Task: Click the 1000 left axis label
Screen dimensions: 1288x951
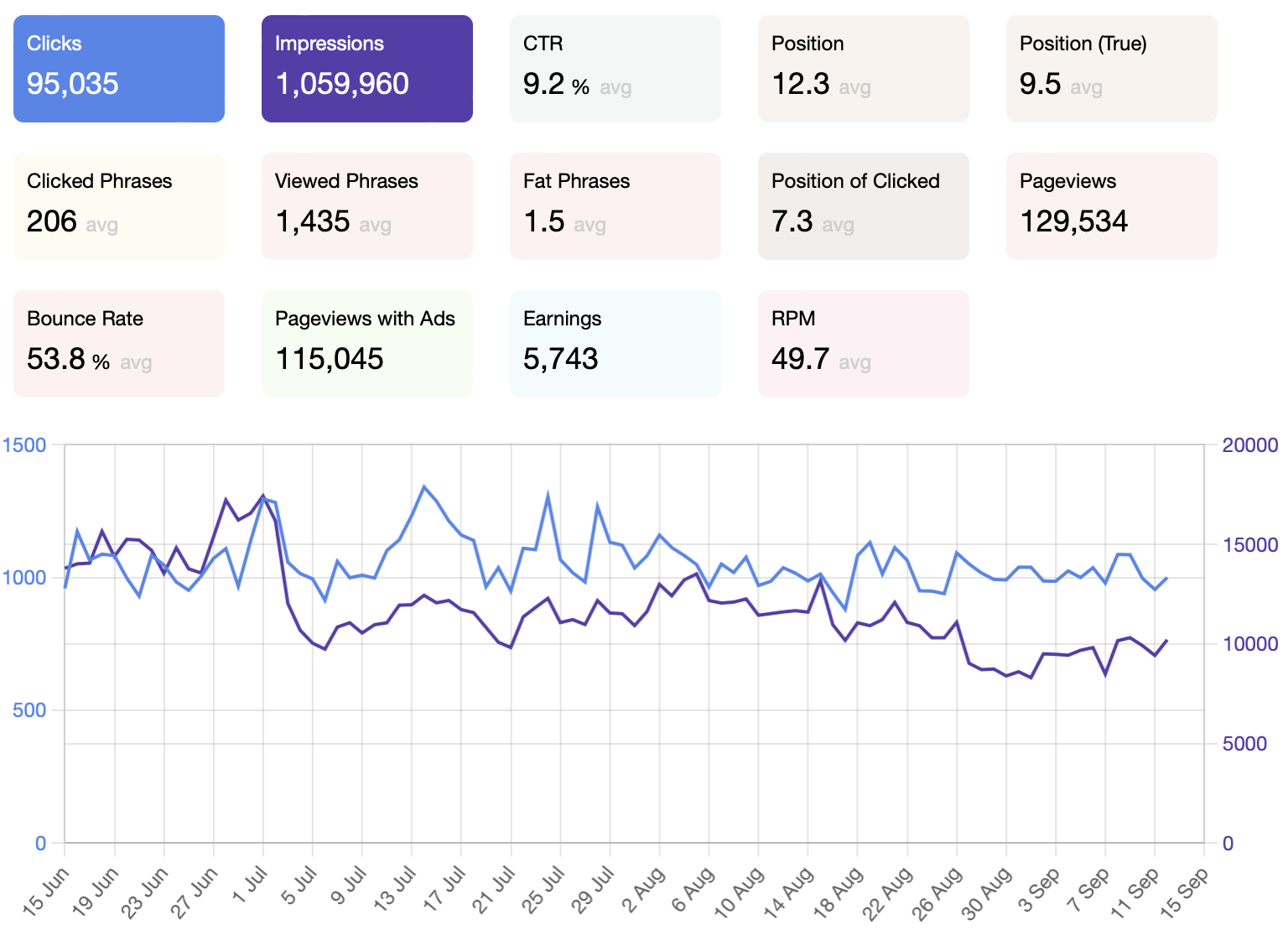Action: click(x=24, y=578)
